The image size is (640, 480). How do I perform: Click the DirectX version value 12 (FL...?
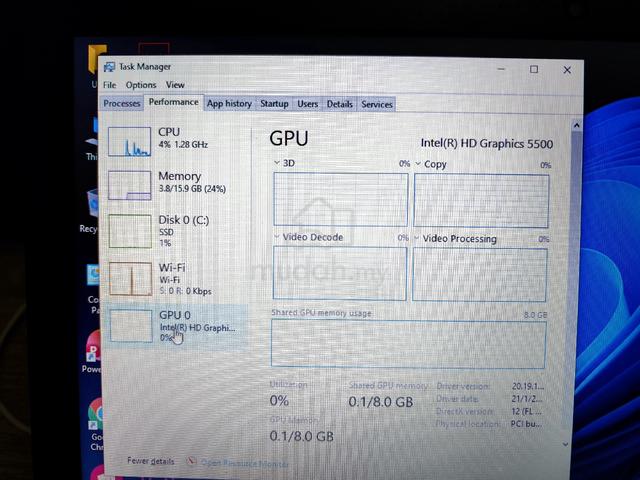pyautogui.click(x=526, y=411)
